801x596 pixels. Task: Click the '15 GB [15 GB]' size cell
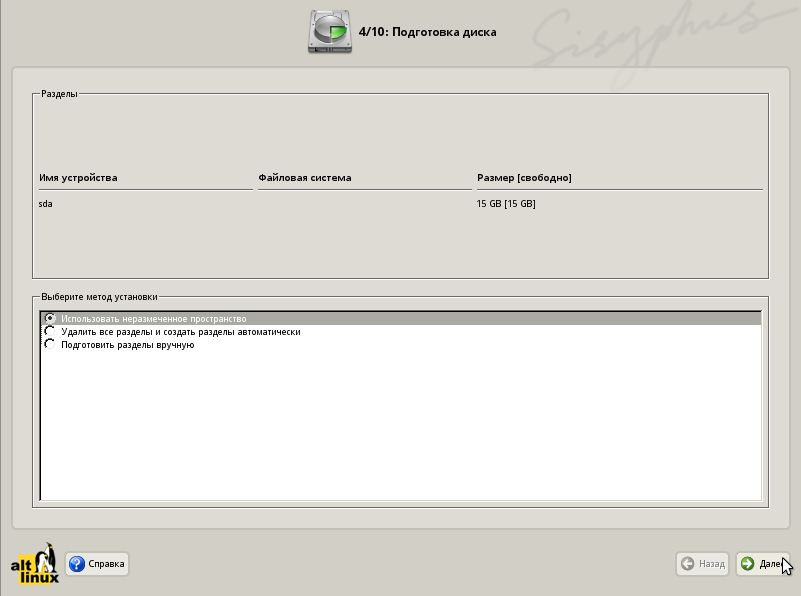pos(506,204)
